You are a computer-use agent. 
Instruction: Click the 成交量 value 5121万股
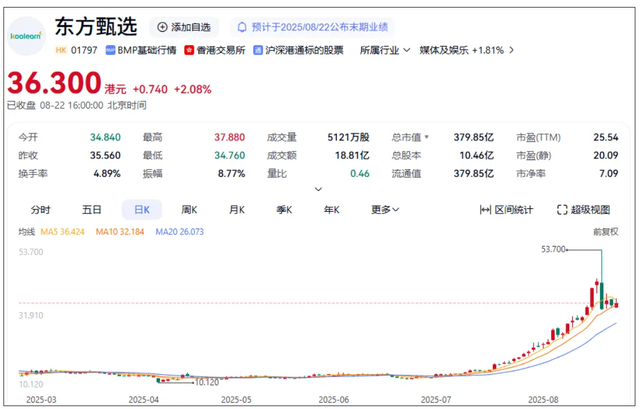point(348,137)
